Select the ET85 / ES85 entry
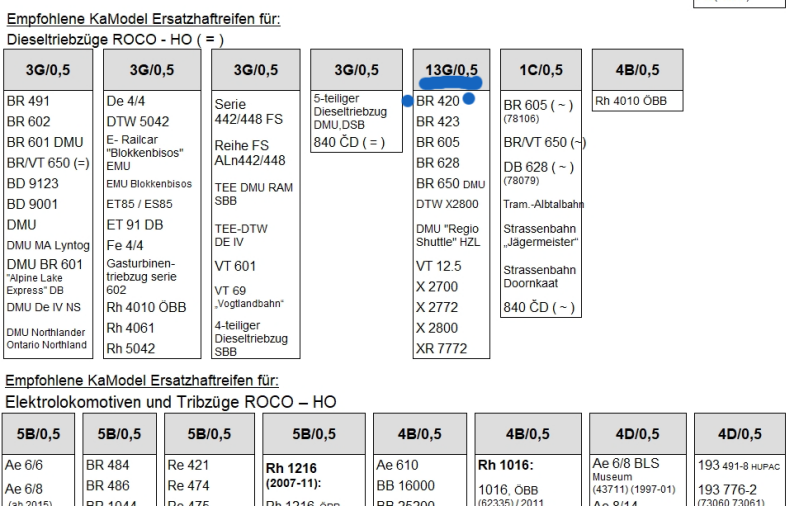 [x=139, y=204]
